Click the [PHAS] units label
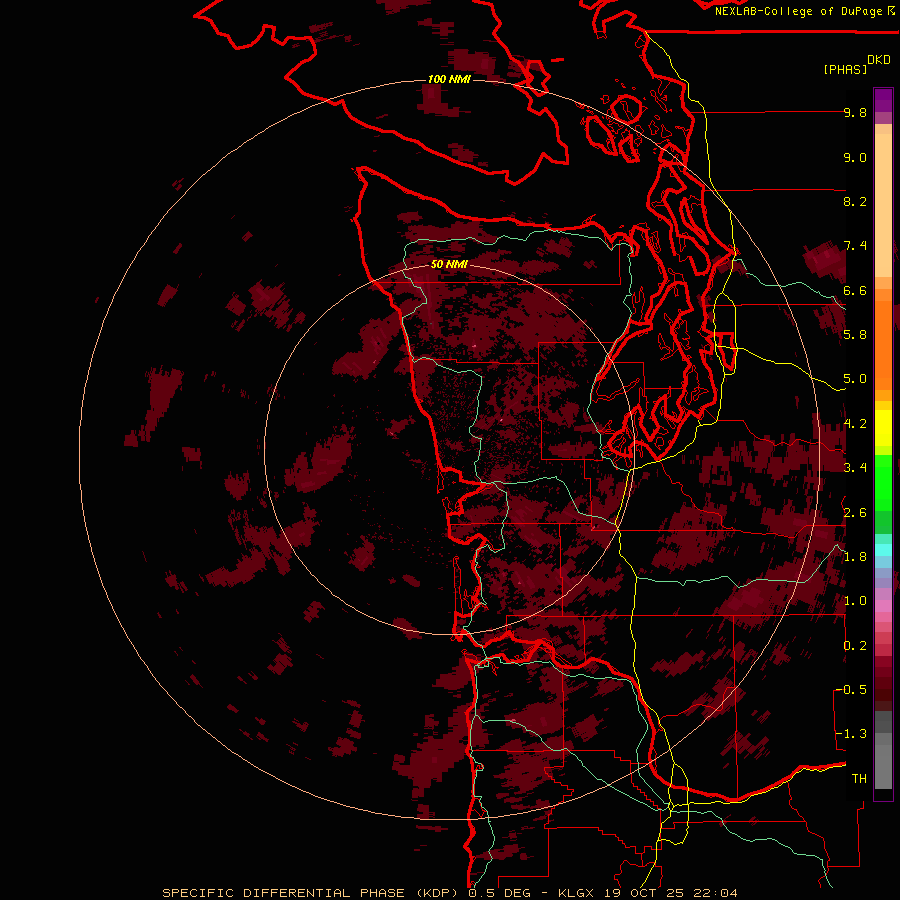Image resolution: width=900 pixels, height=900 pixels. (845, 69)
